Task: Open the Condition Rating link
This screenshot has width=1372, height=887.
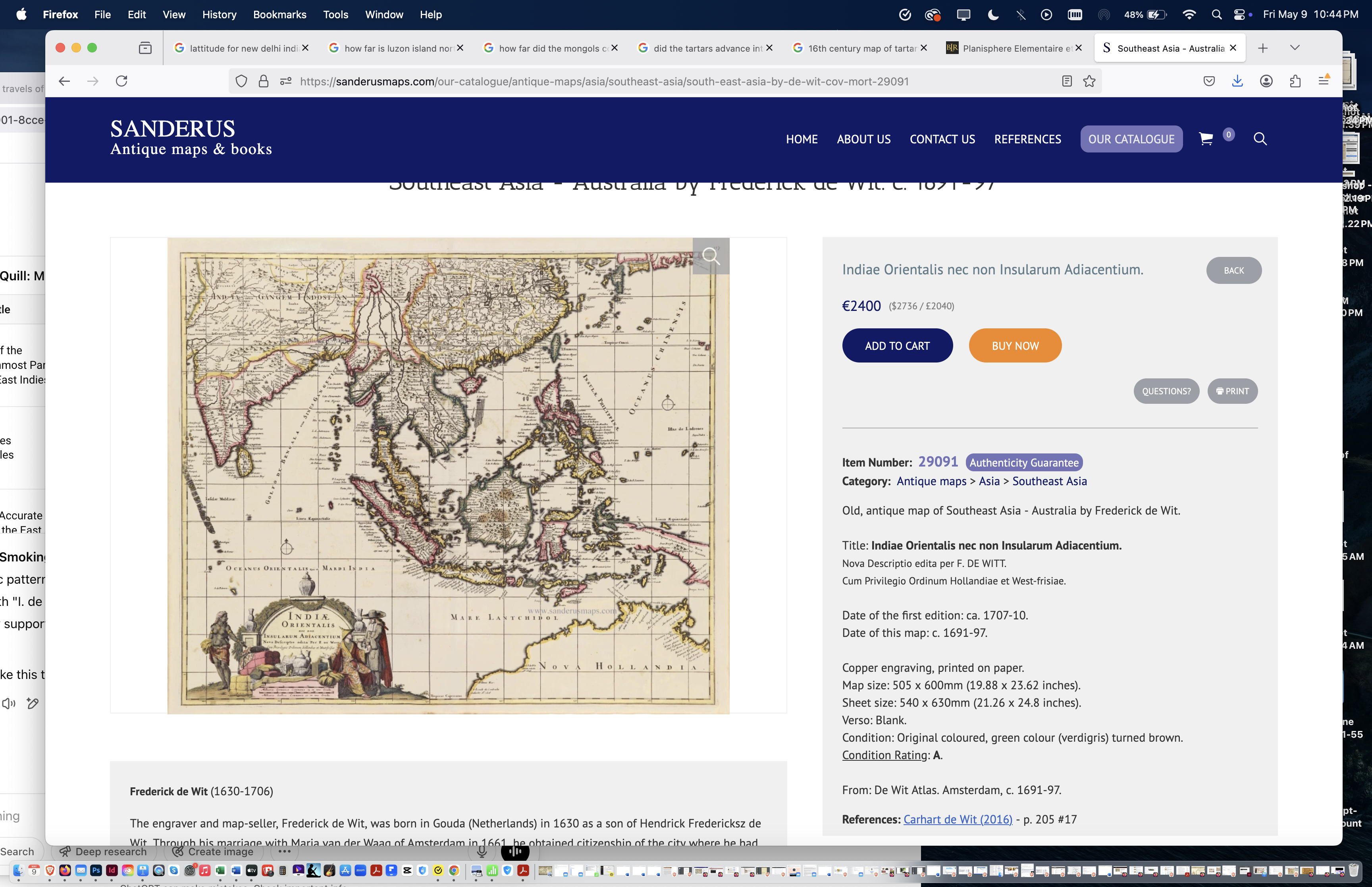Action: point(884,755)
